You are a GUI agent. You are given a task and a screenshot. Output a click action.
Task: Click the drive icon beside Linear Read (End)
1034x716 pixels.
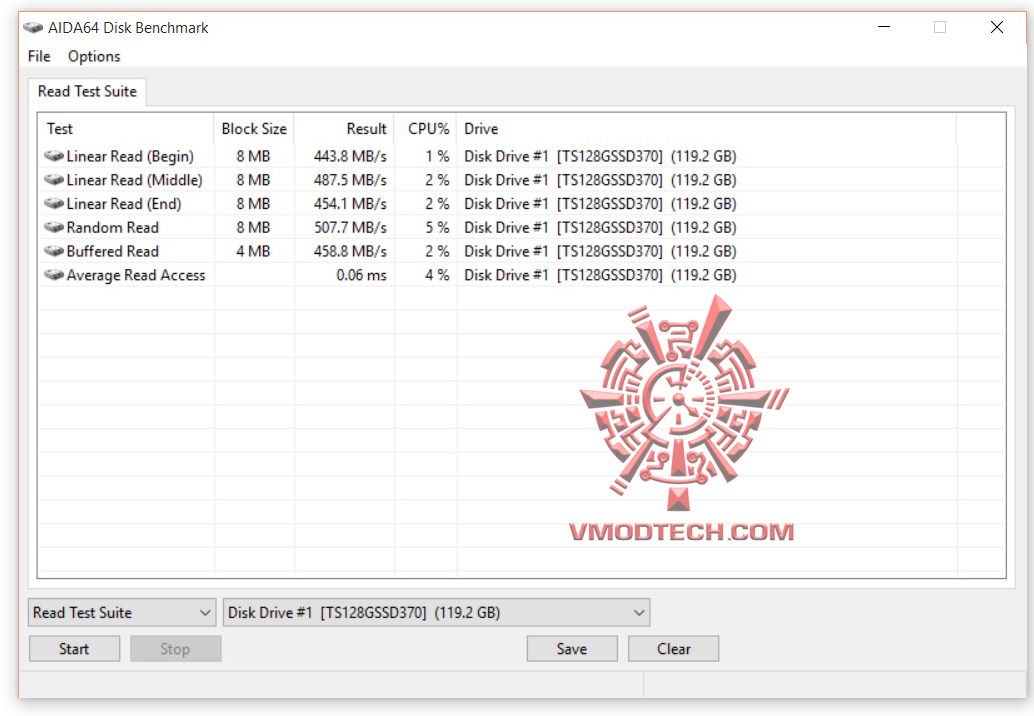pyautogui.click(x=53, y=204)
